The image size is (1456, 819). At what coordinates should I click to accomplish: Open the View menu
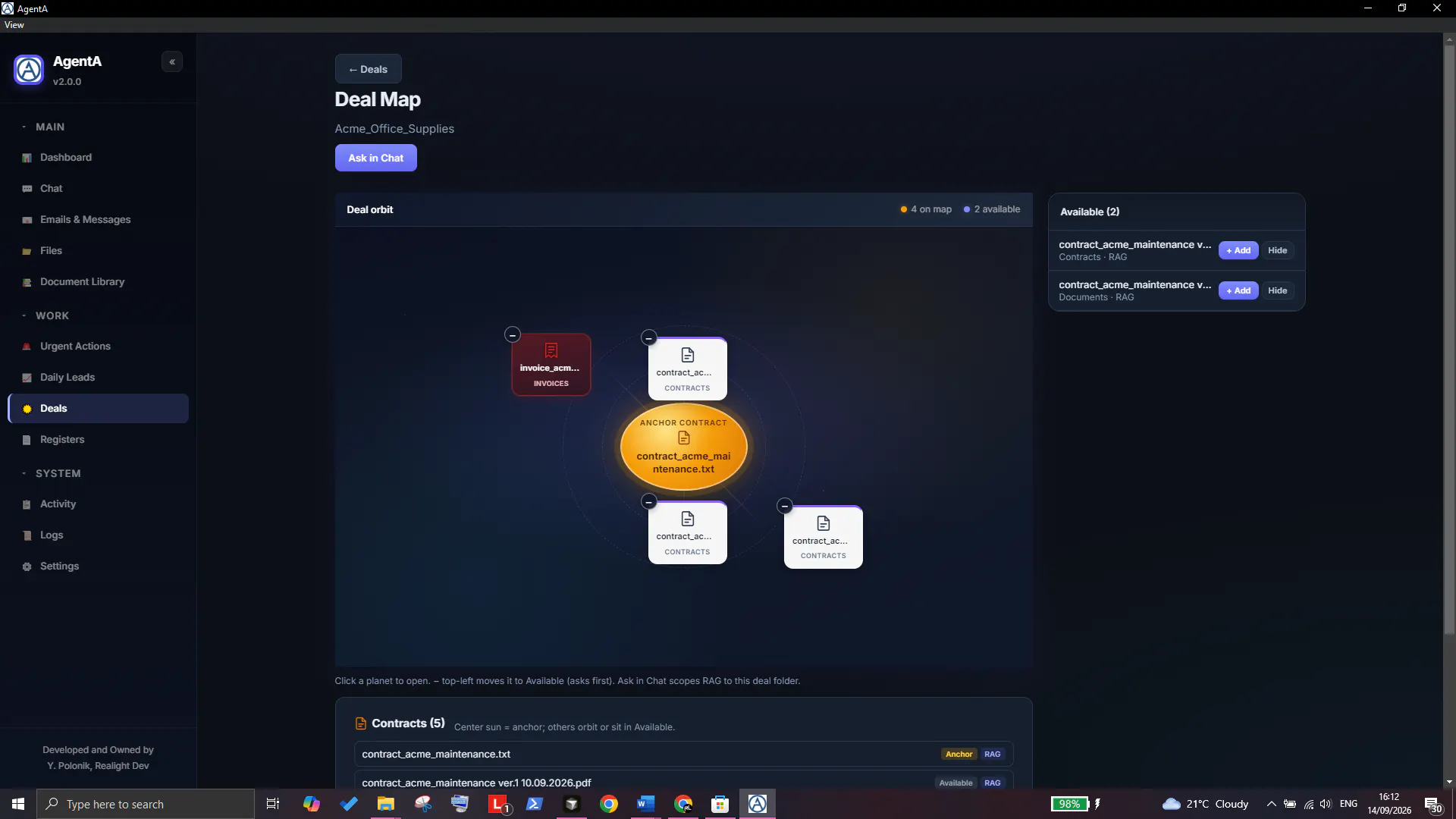click(14, 25)
